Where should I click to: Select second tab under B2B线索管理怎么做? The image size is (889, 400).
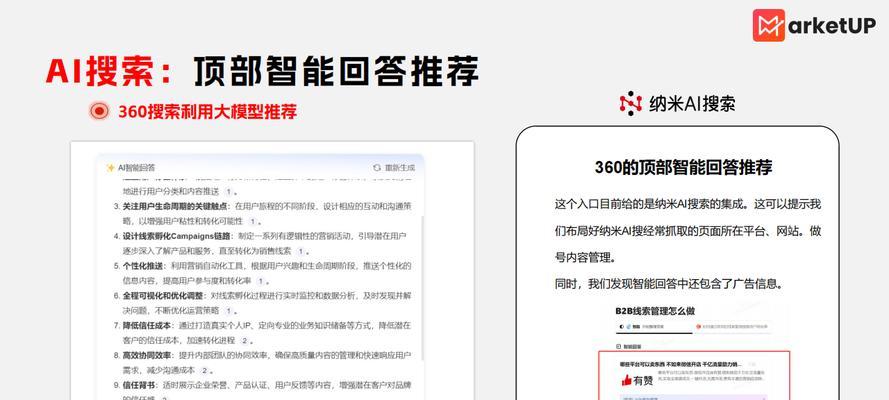coord(734,327)
